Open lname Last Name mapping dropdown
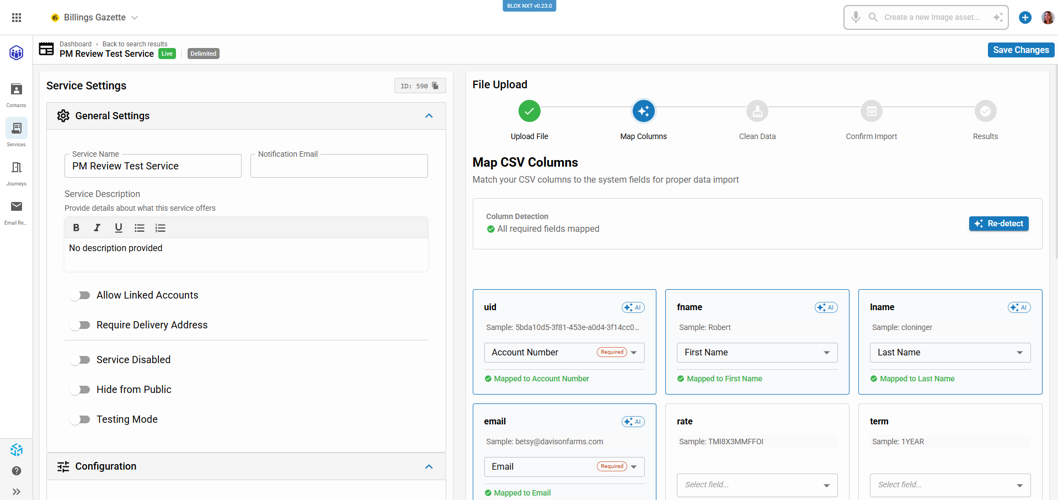 (x=950, y=352)
